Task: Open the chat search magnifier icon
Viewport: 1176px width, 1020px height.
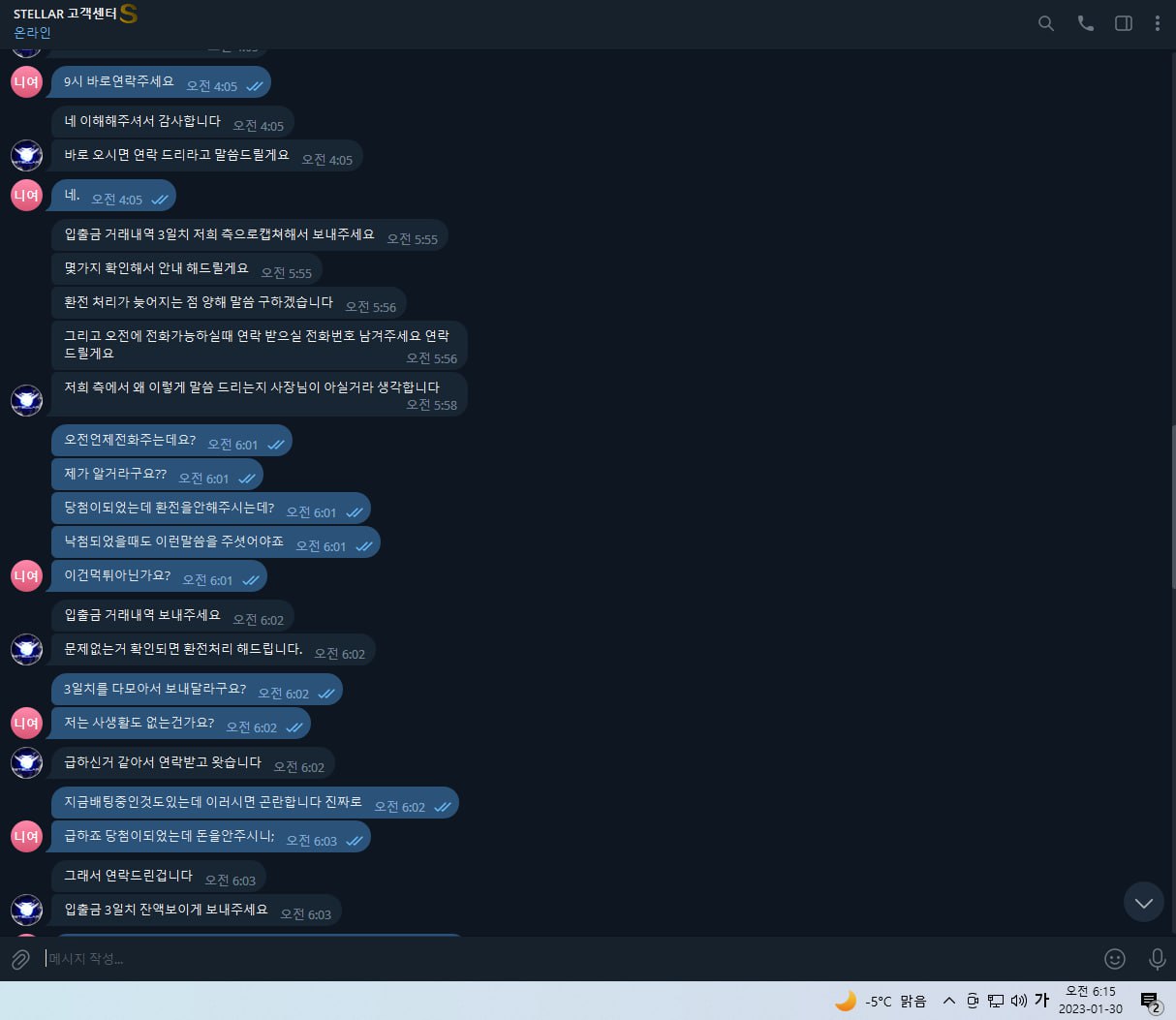Action: (1046, 23)
